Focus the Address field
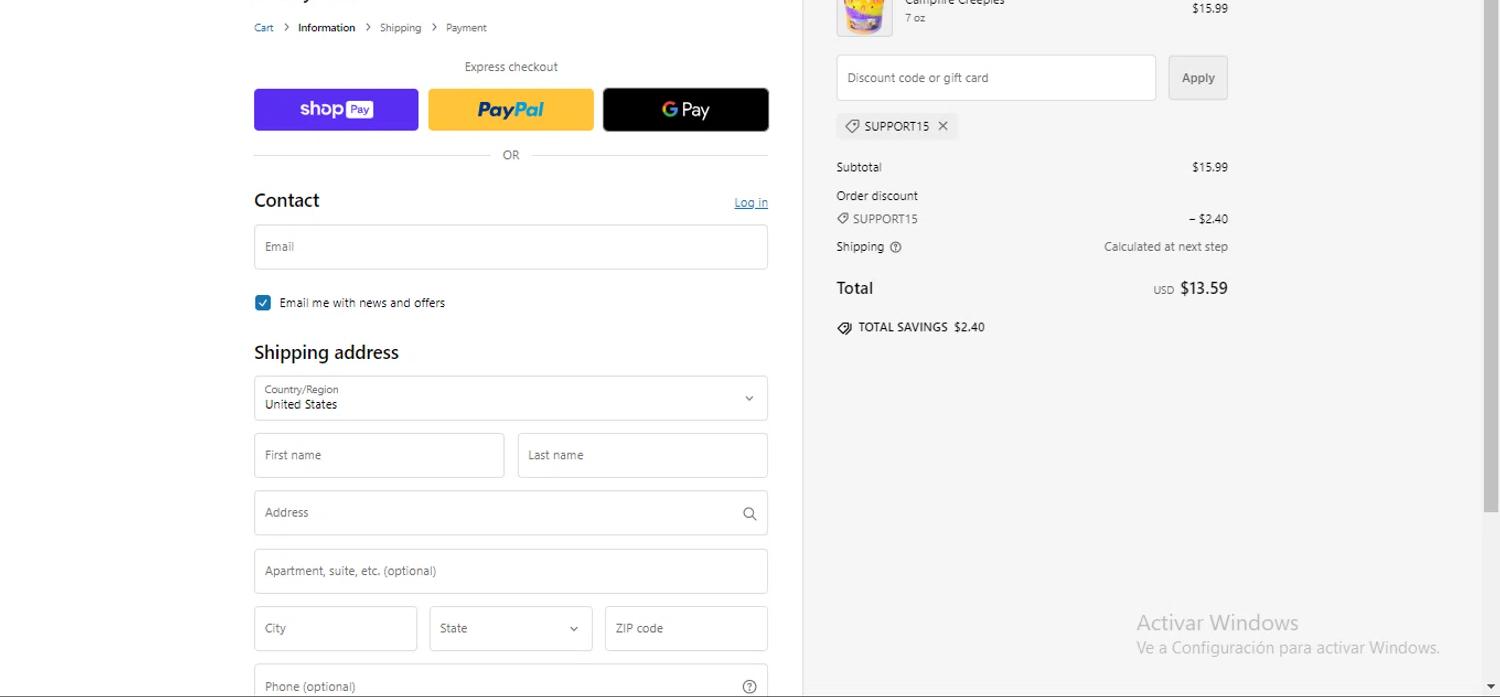The width and height of the screenshot is (1500, 697). (511, 513)
